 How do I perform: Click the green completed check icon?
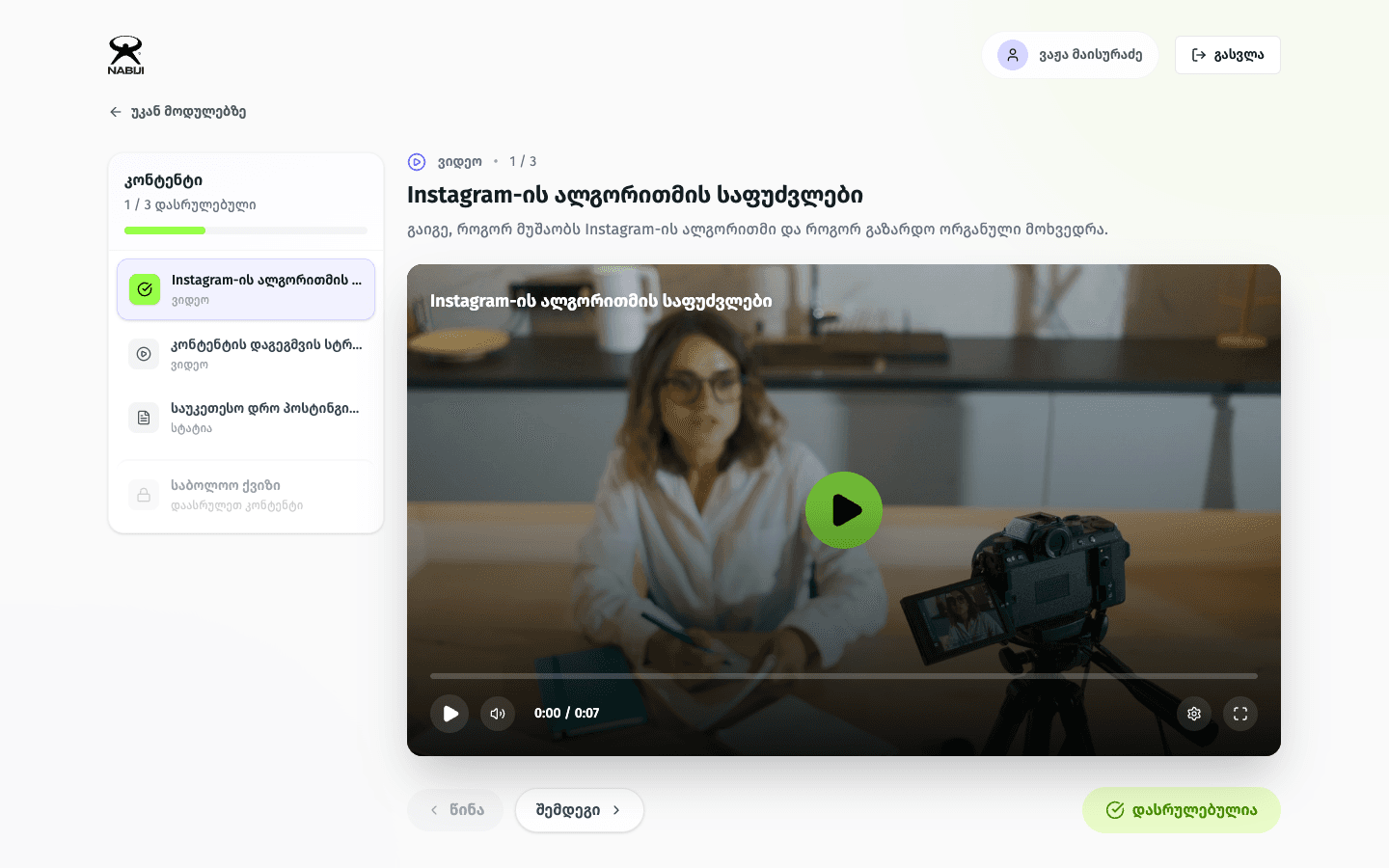pyautogui.click(x=145, y=289)
